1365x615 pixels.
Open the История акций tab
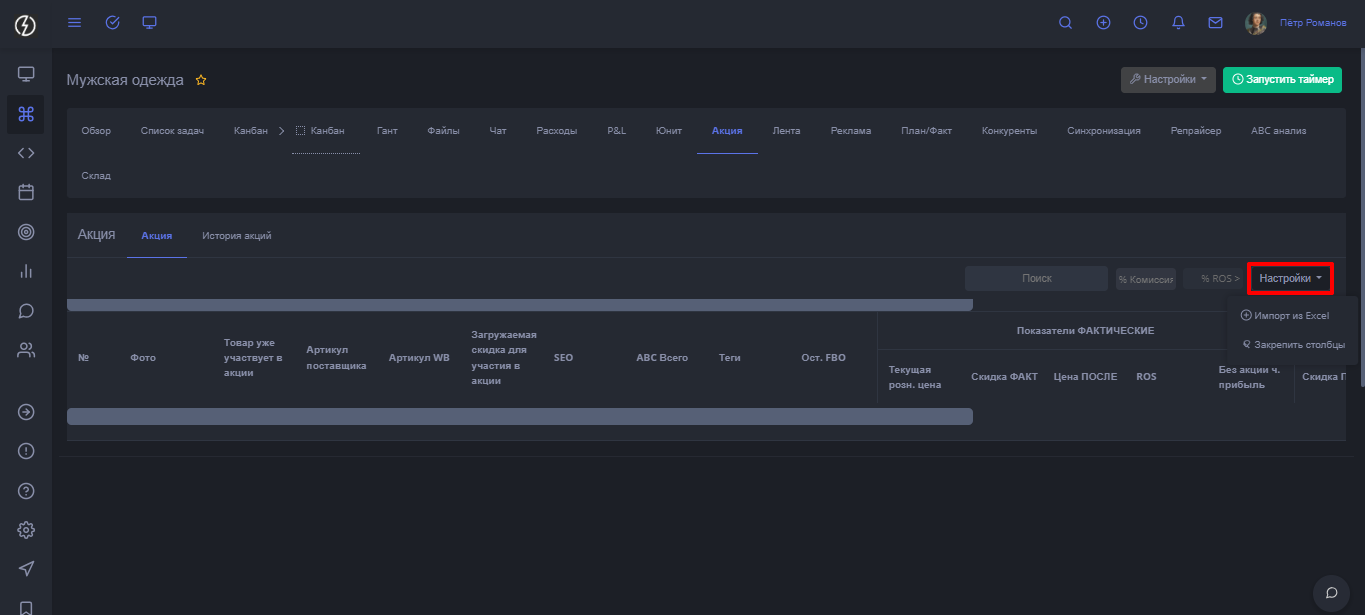pyautogui.click(x=236, y=236)
